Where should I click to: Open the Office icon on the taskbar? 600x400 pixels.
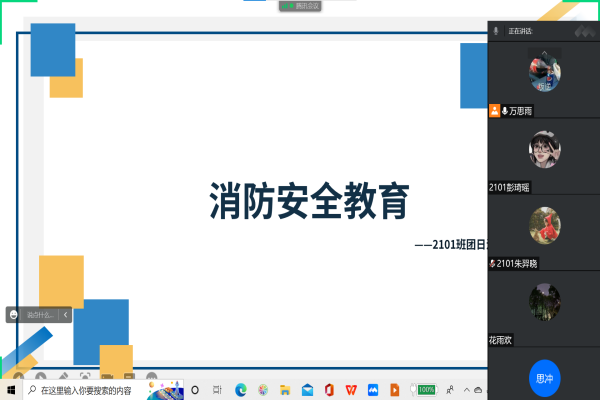tap(328, 389)
